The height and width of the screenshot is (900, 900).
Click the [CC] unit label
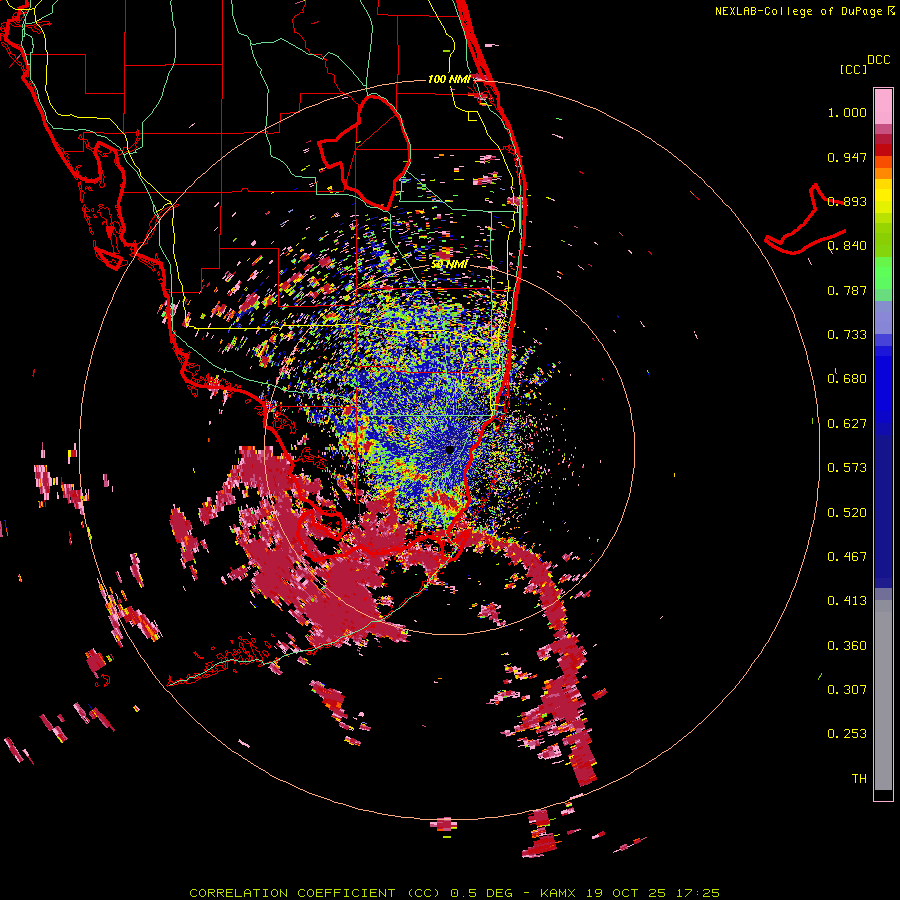pos(853,69)
